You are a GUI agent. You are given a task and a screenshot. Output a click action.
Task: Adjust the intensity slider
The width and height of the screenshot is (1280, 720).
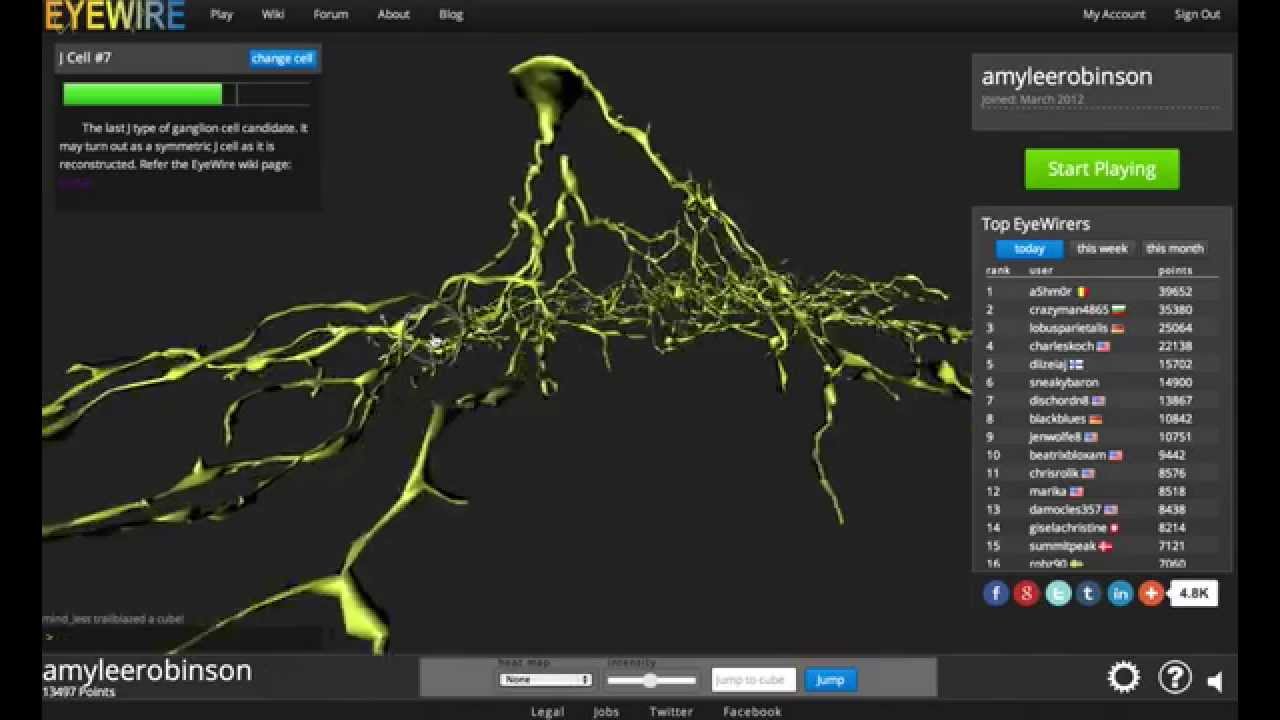[x=651, y=680]
